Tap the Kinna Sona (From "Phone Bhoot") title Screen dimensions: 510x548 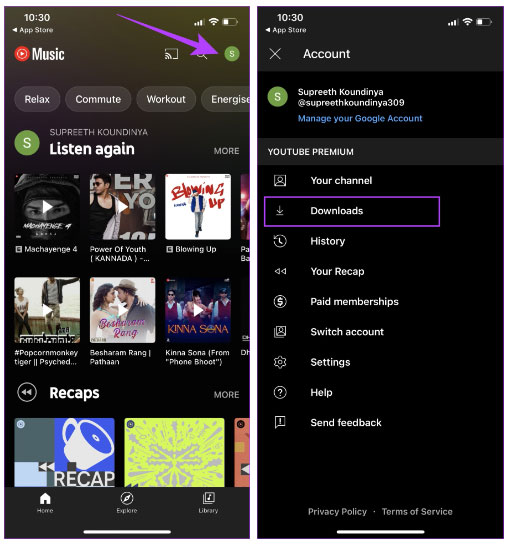pos(197,357)
